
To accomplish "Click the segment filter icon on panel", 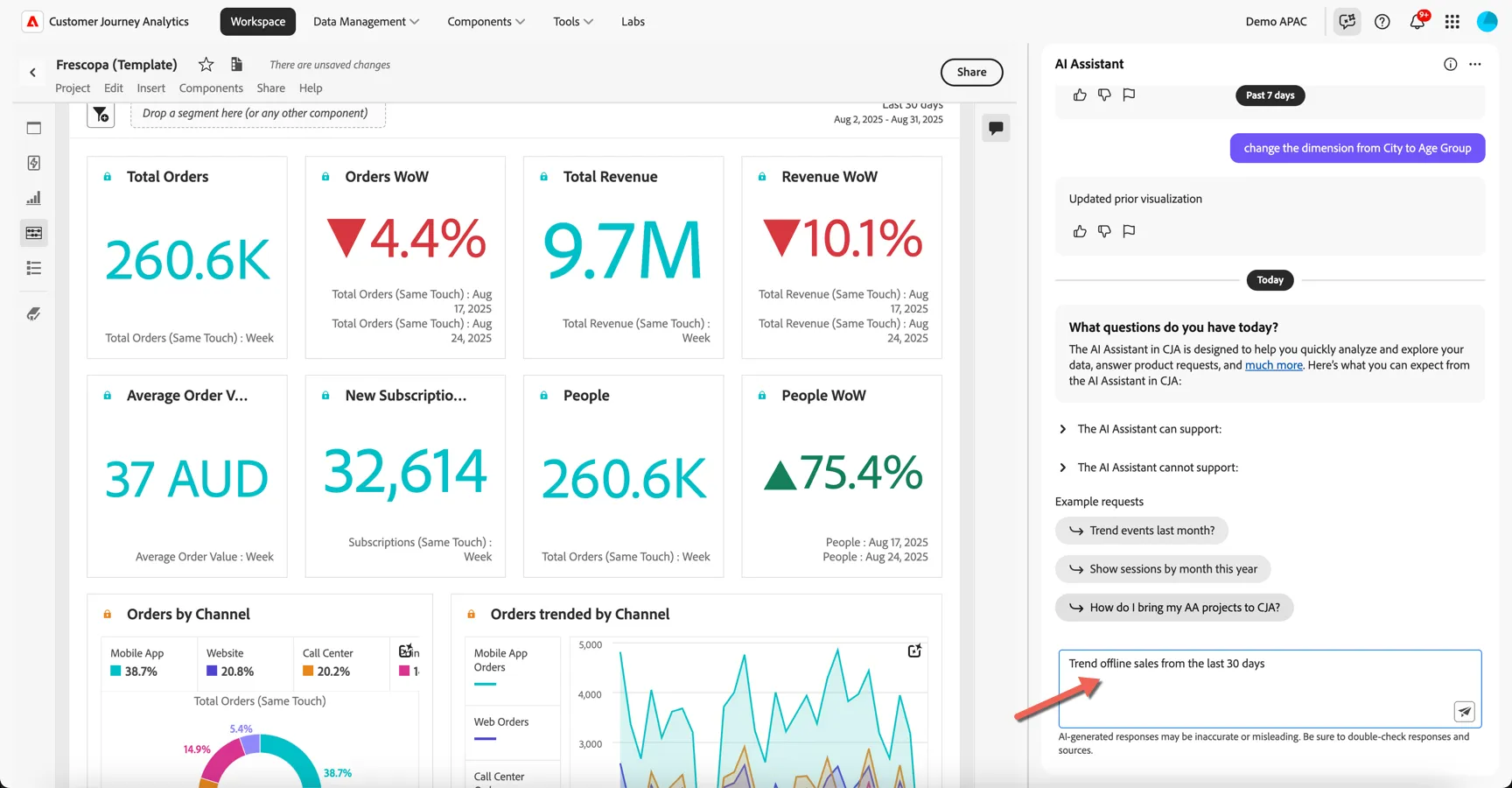I will (x=101, y=114).
